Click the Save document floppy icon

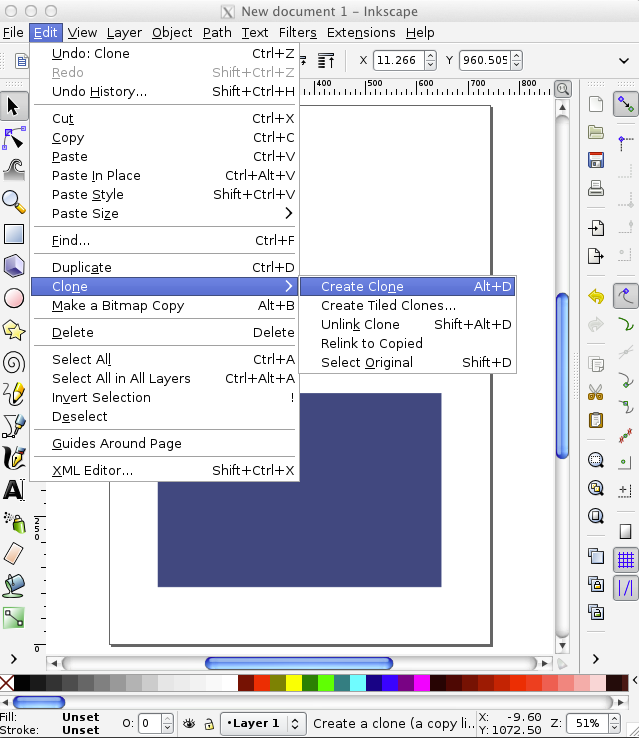coord(596,160)
